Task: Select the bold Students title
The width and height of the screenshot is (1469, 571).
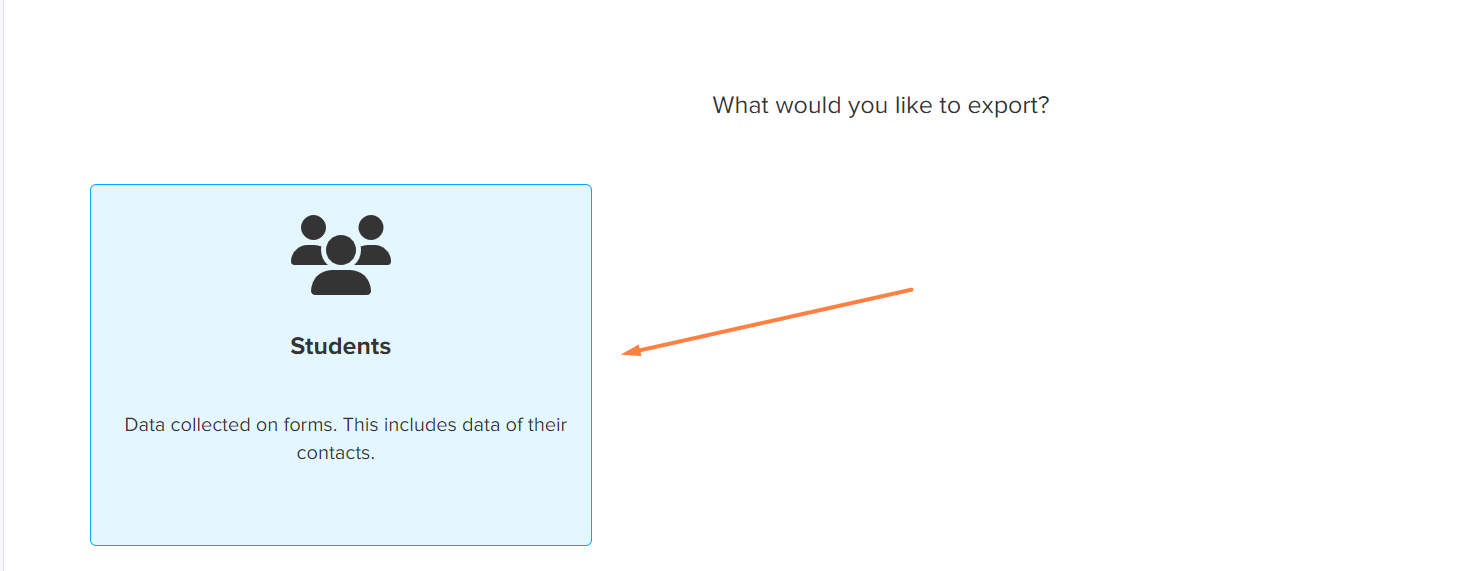Action: (341, 346)
